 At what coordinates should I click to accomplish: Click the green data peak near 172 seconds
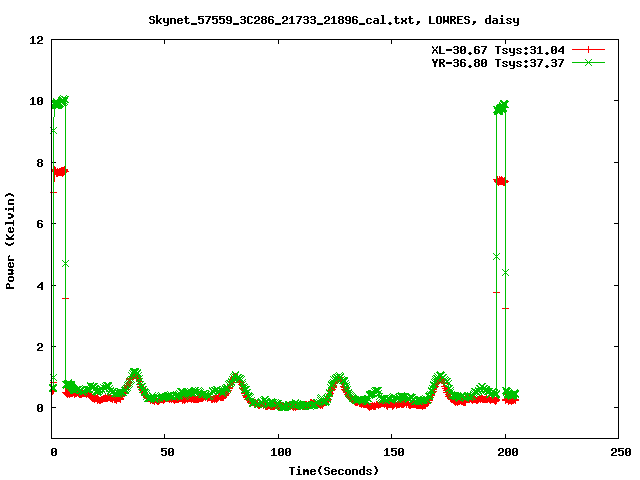click(x=441, y=378)
